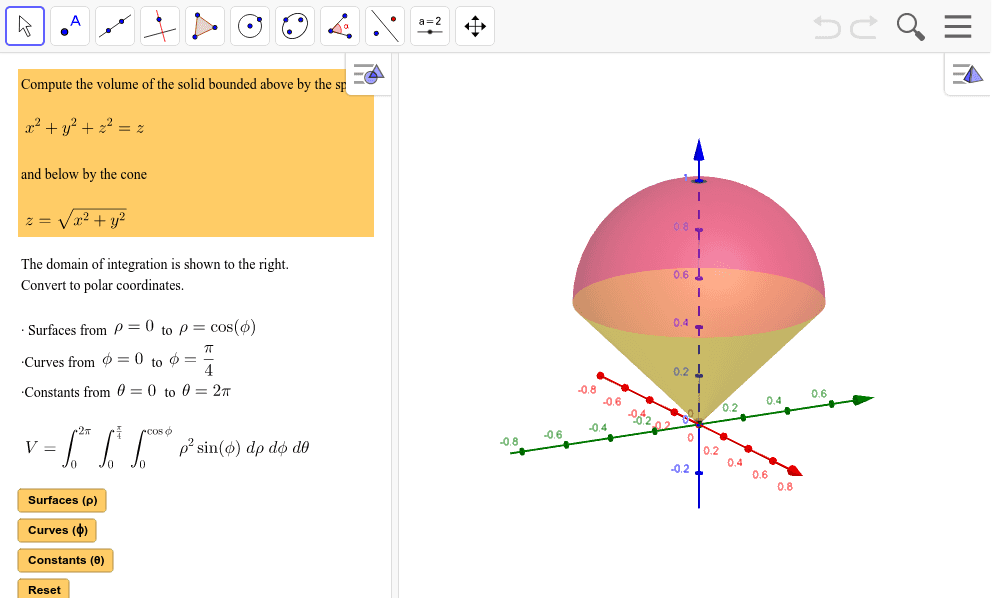Select the Point tool

pyautogui.click(x=70, y=26)
